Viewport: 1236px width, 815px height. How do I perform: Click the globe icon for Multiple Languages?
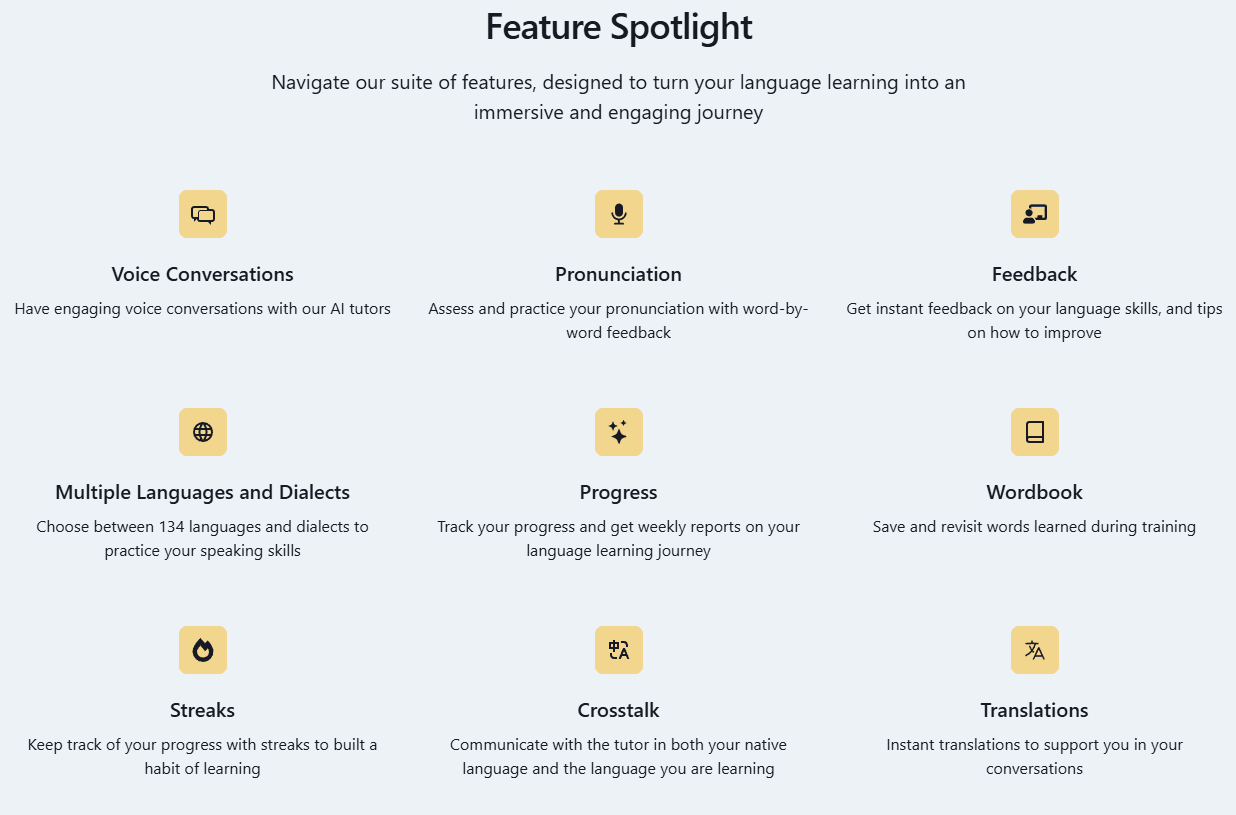pos(203,432)
